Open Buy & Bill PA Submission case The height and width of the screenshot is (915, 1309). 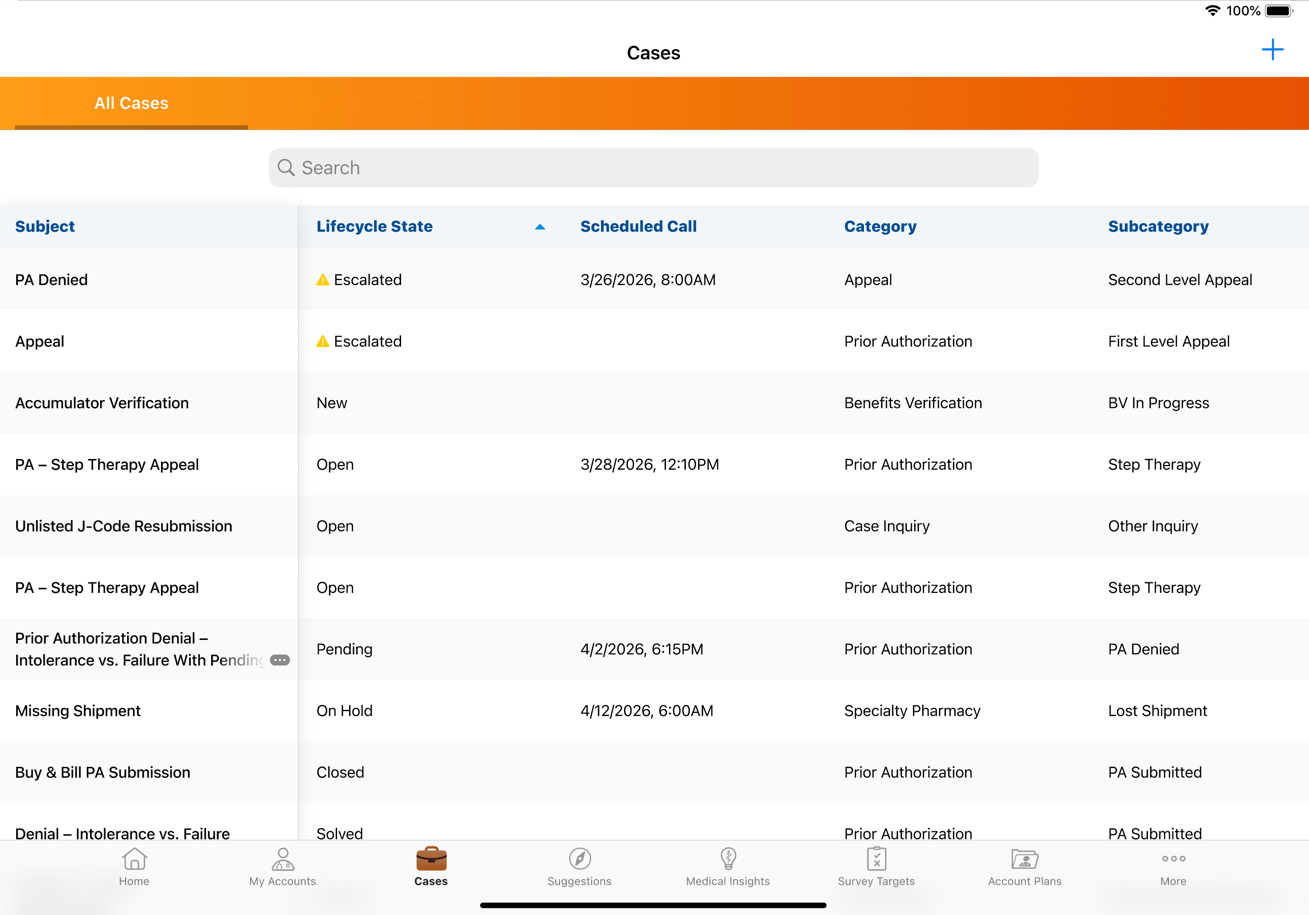click(x=103, y=773)
